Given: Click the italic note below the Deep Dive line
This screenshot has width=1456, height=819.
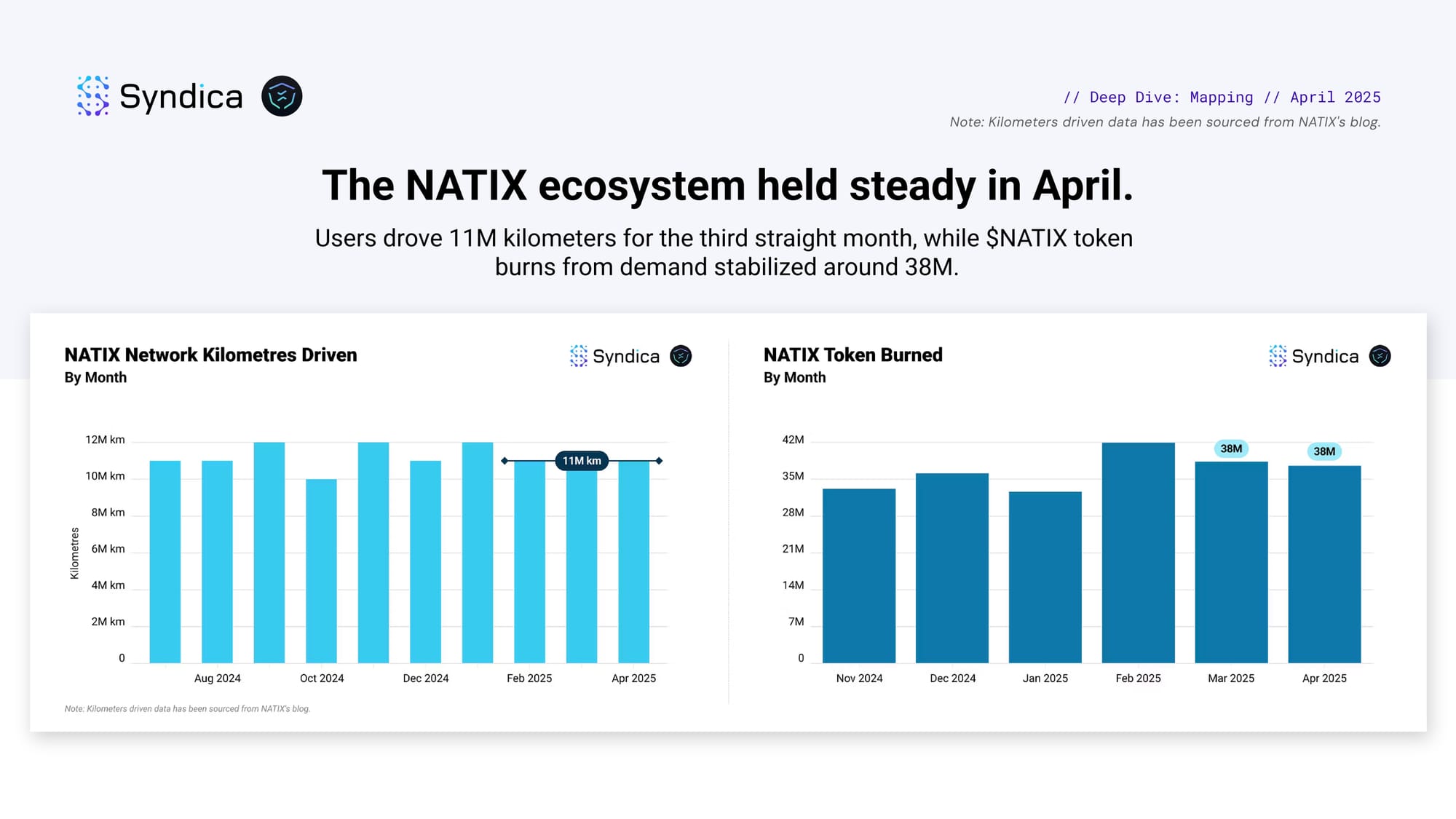Looking at the screenshot, I should point(1165,122).
